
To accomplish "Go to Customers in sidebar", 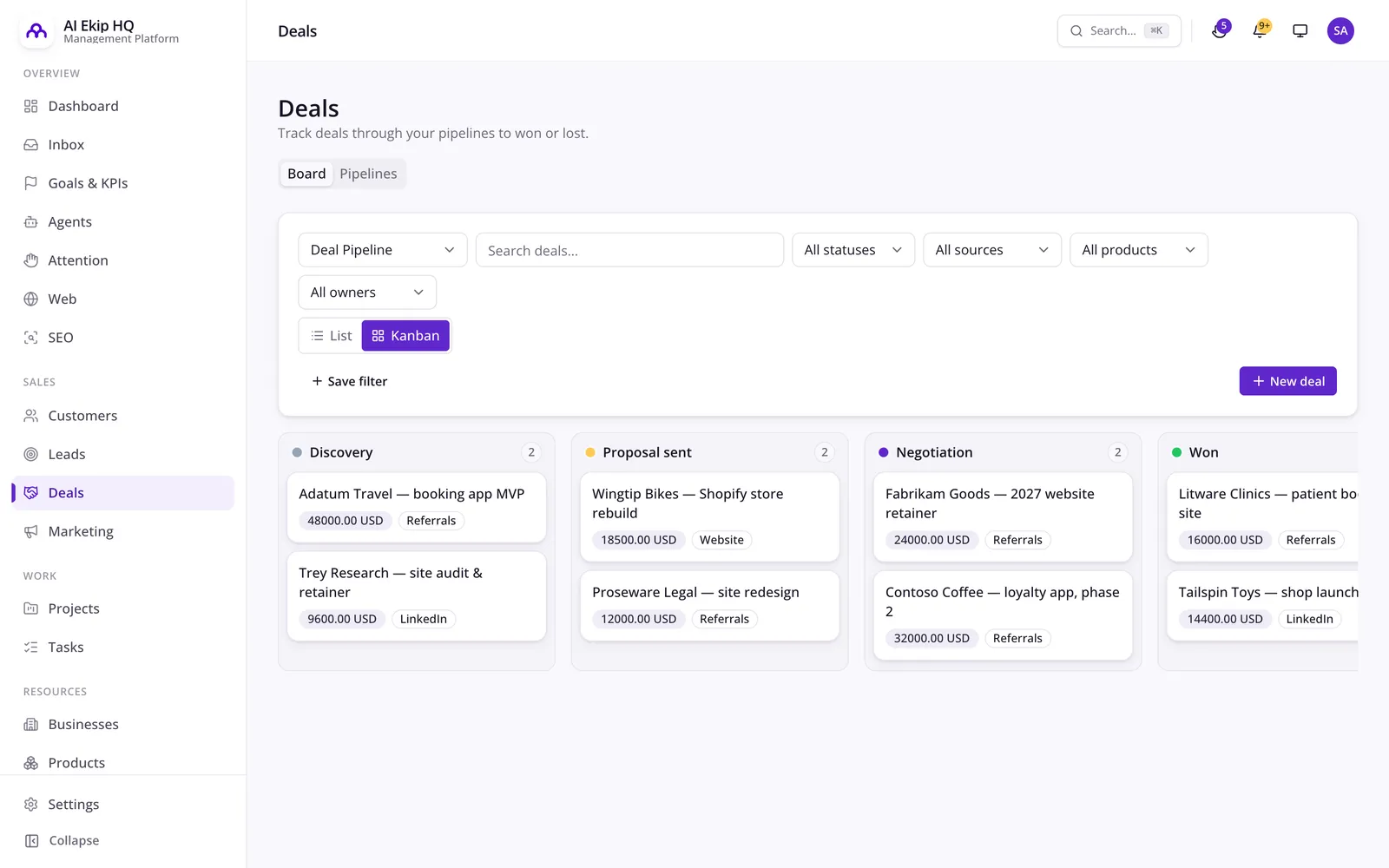I will point(123,416).
